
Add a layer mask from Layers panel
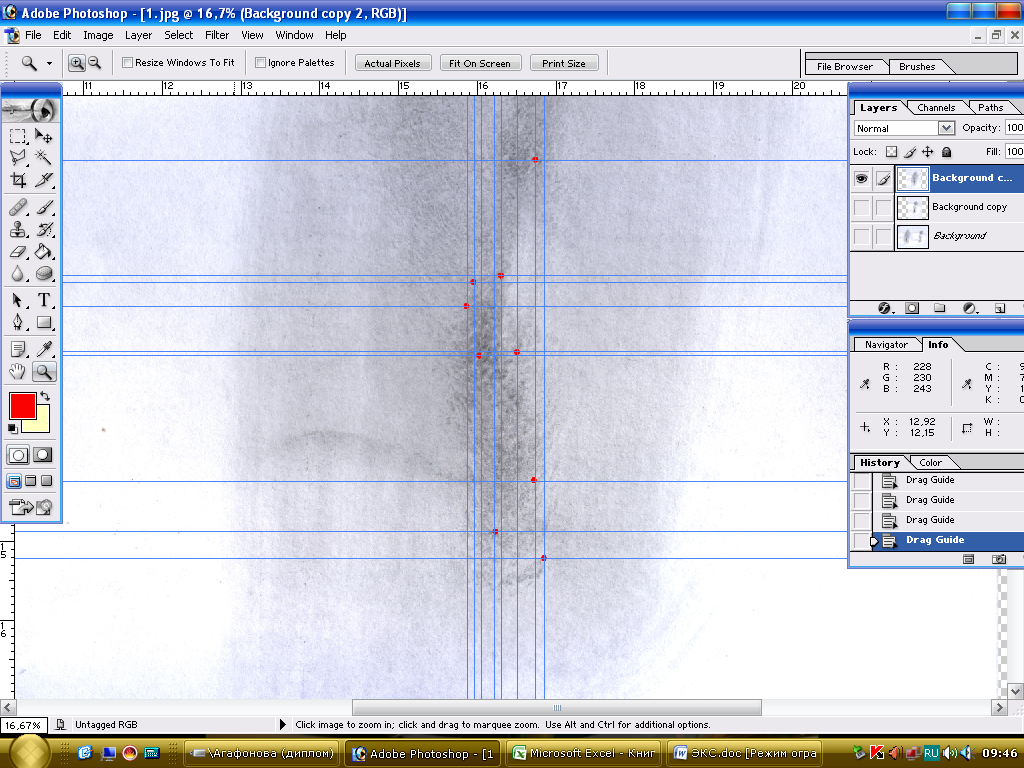pos(912,309)
